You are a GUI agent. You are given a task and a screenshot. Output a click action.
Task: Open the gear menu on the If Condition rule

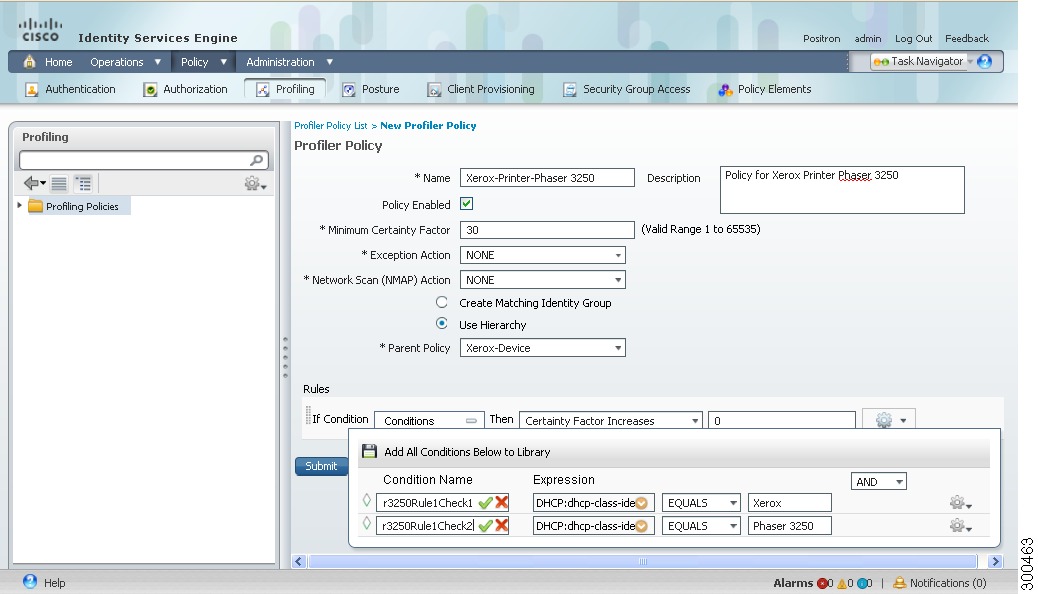[x=889, y=420]
